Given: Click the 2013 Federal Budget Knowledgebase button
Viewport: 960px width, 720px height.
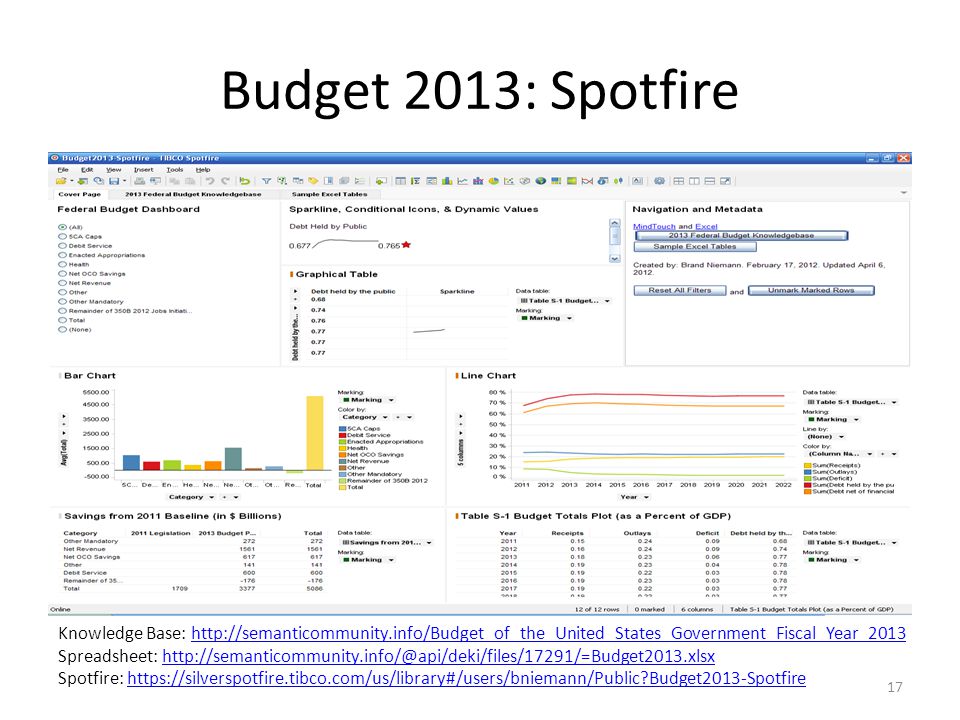Looking at the screenshot, I should click(741, 236).
